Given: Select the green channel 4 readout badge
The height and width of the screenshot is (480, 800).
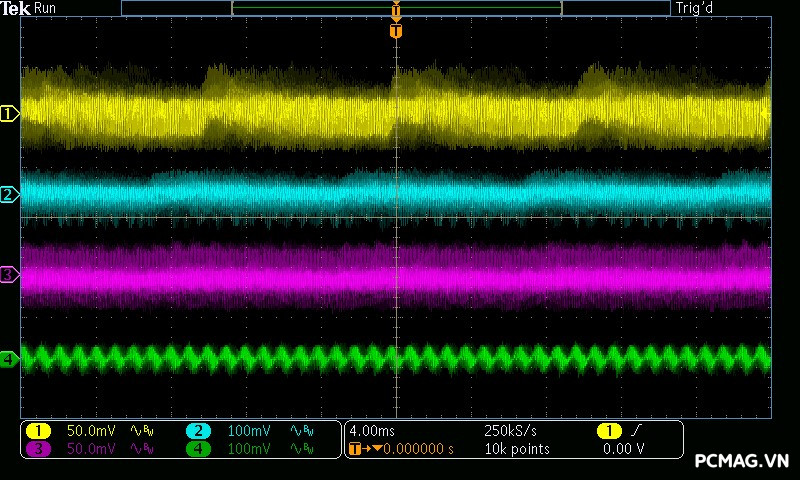Looking at the screenshot, I should [198, 449].
